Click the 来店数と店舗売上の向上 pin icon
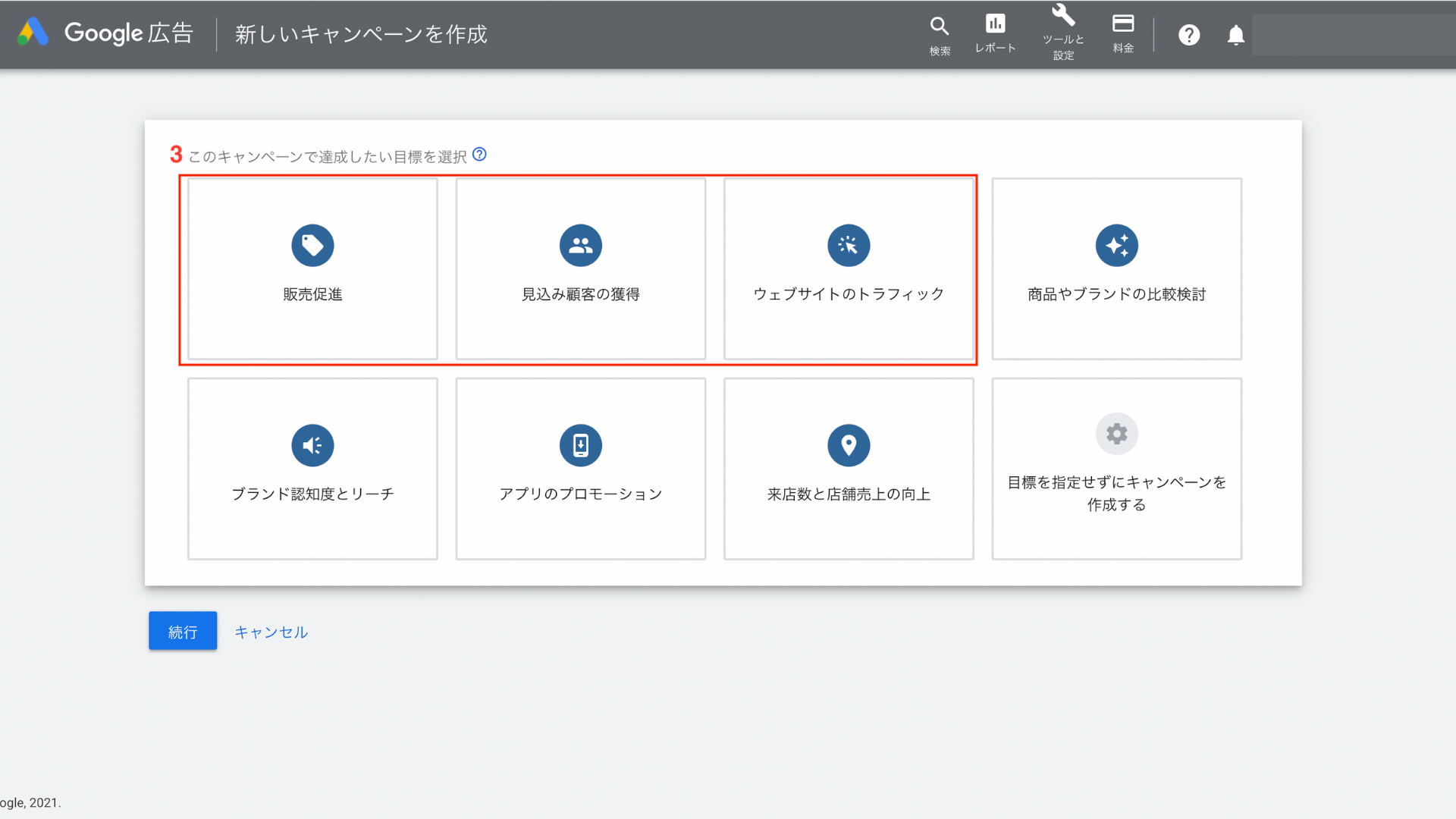This screenshot has height=819, width=1456. pos(849,445)
